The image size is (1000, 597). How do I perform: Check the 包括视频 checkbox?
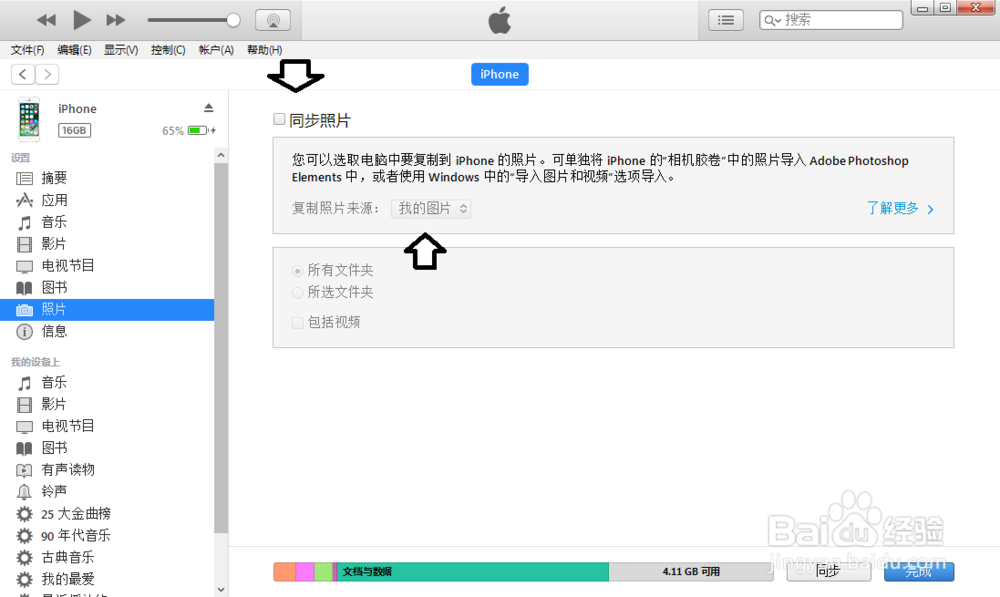[297, 323]
